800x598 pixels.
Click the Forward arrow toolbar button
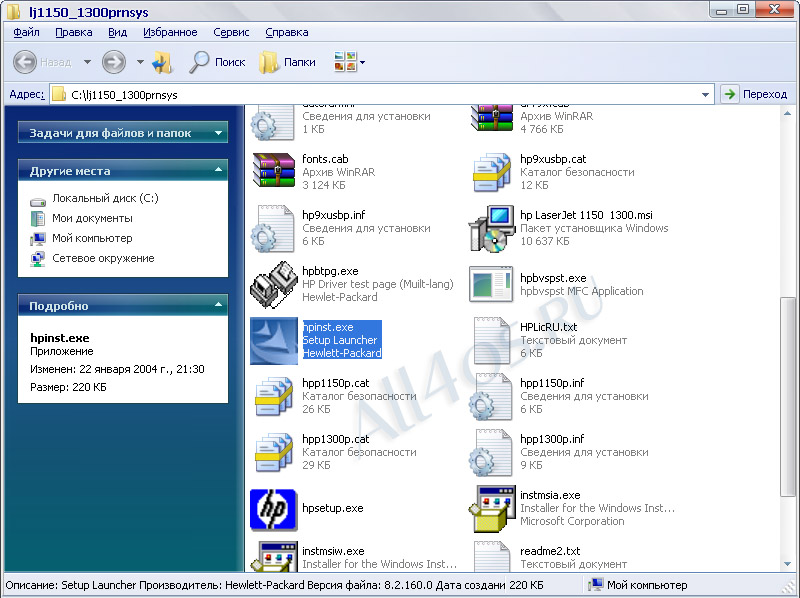click(114, 62)
